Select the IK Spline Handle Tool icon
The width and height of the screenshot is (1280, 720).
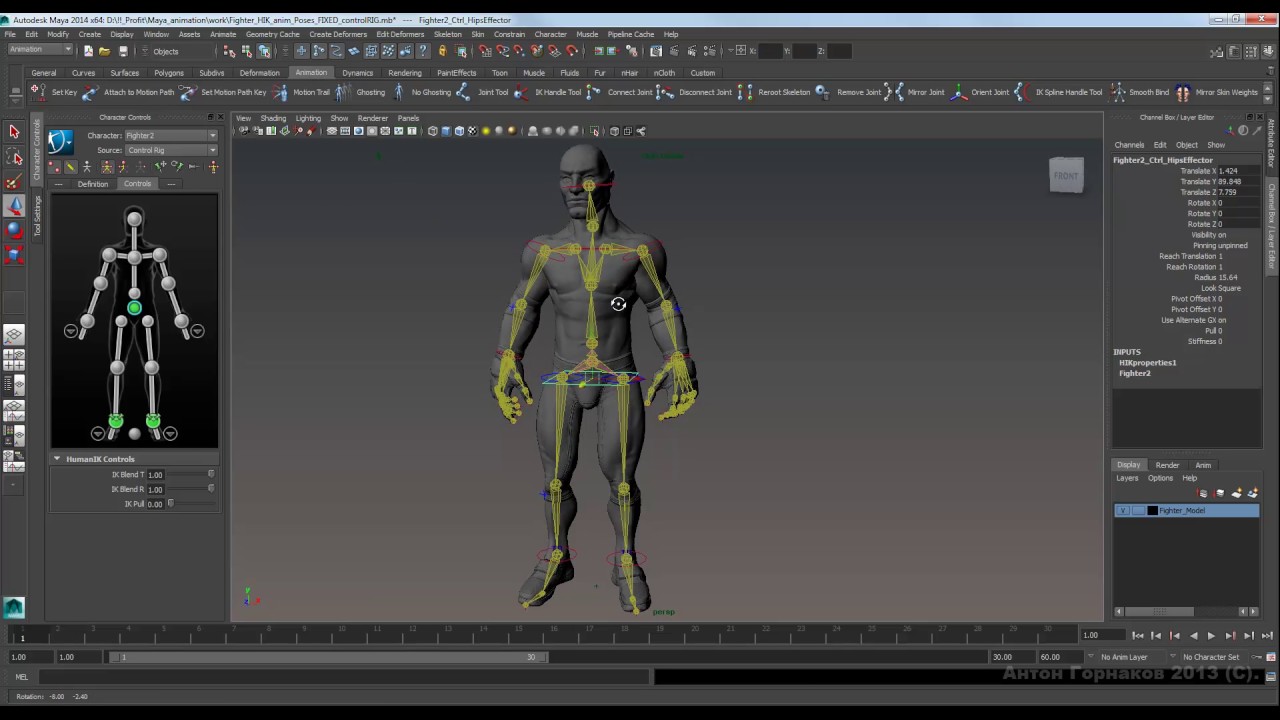coord(1021,92)
